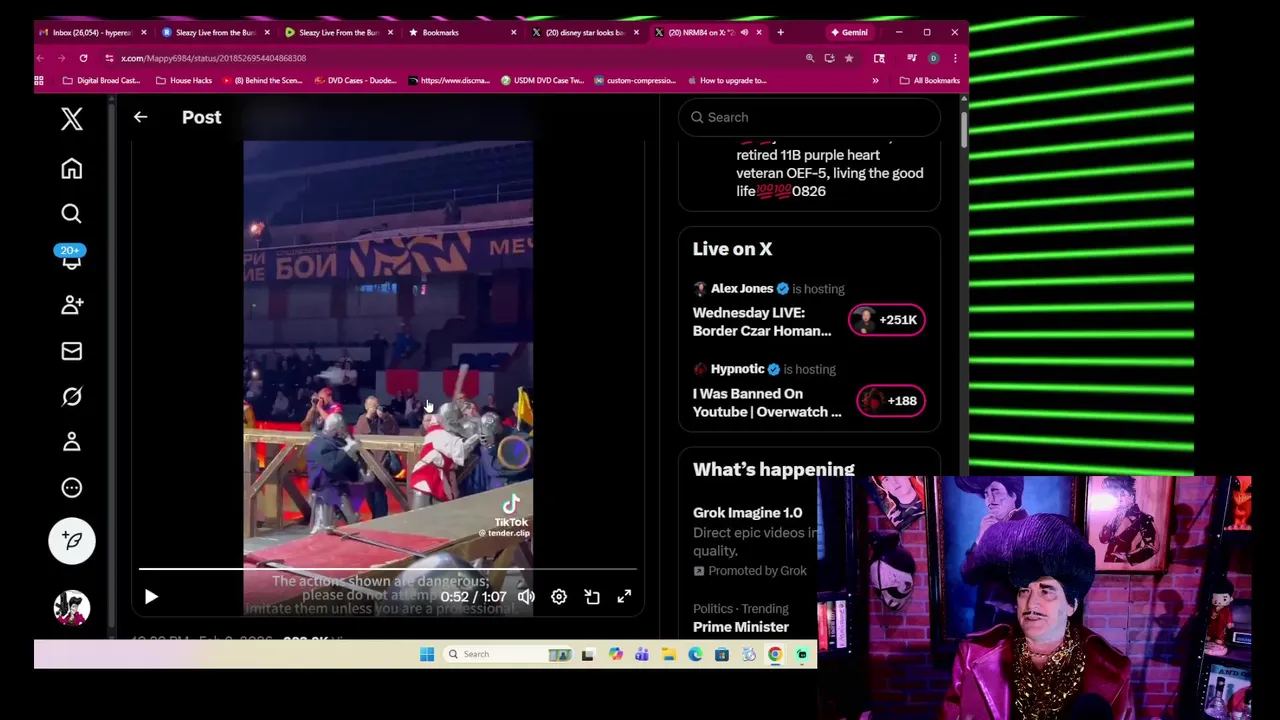The image size is (1280, 720).
Task: Bookmark this page star icon
Action: pos(849,58)
